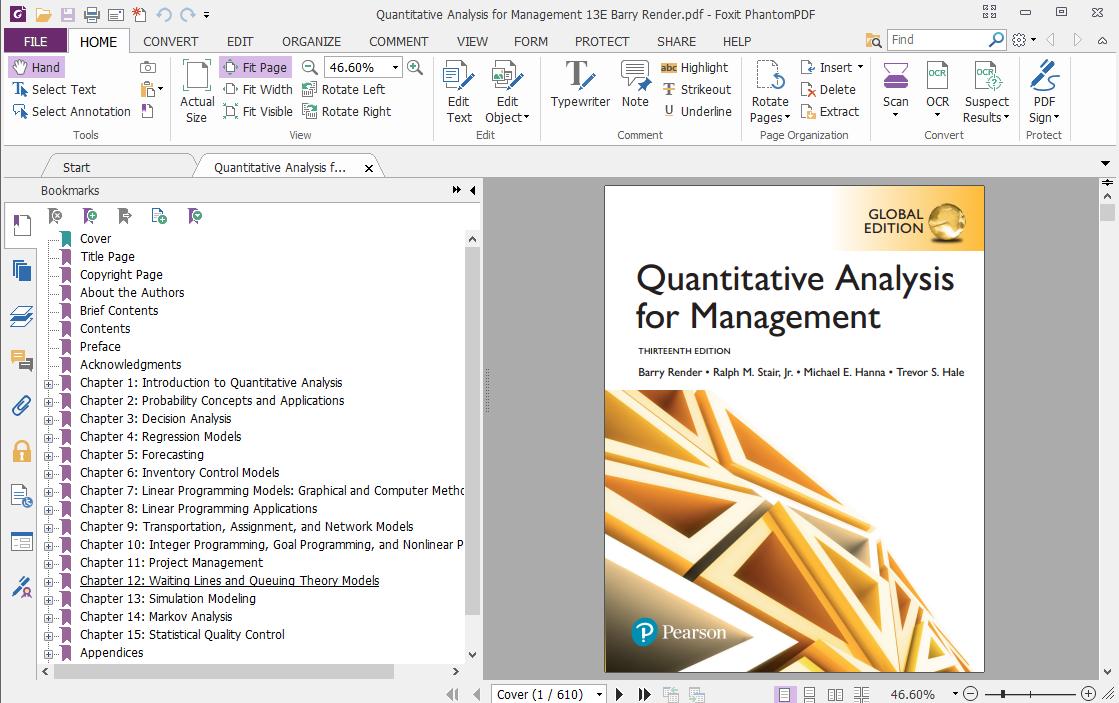This screenshot has height=703, width=1119.
Task: Collapse the Bookmarks navigation panel
Action: pos(472,191)
